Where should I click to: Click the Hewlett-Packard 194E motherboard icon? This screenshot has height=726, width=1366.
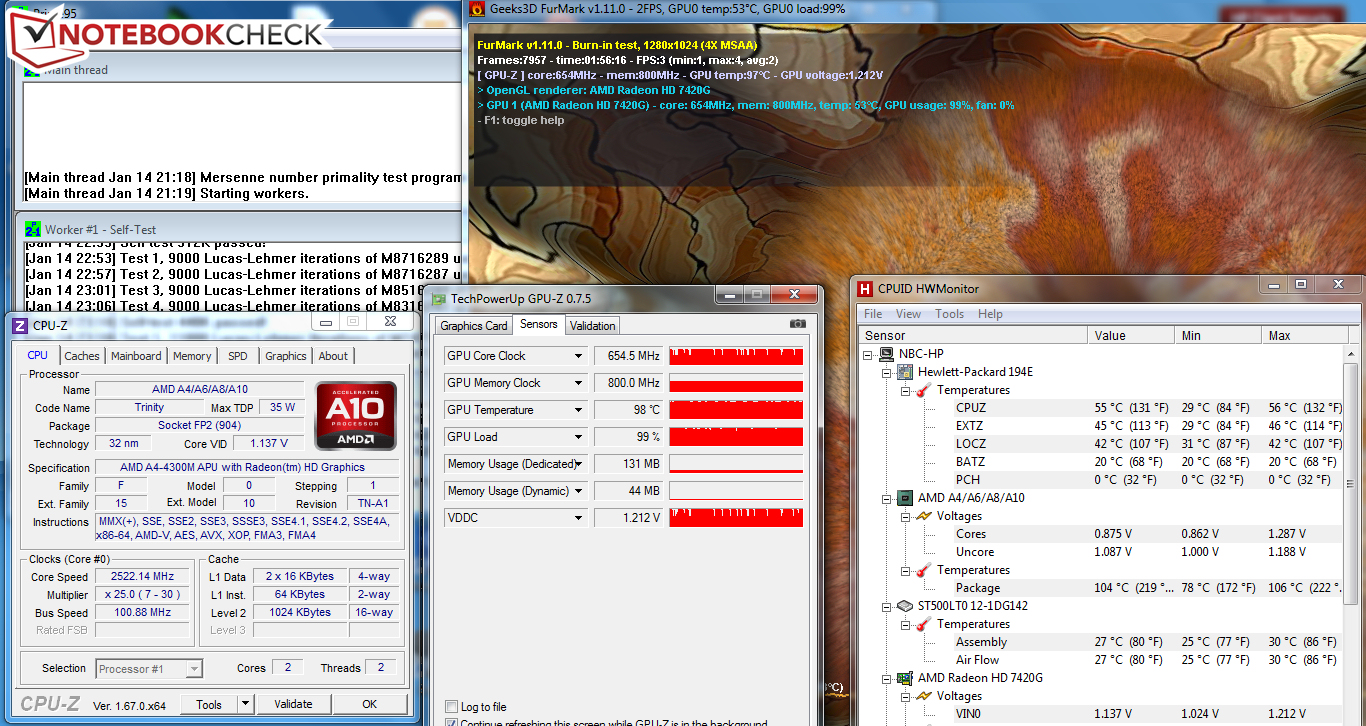tap(904, 372)
